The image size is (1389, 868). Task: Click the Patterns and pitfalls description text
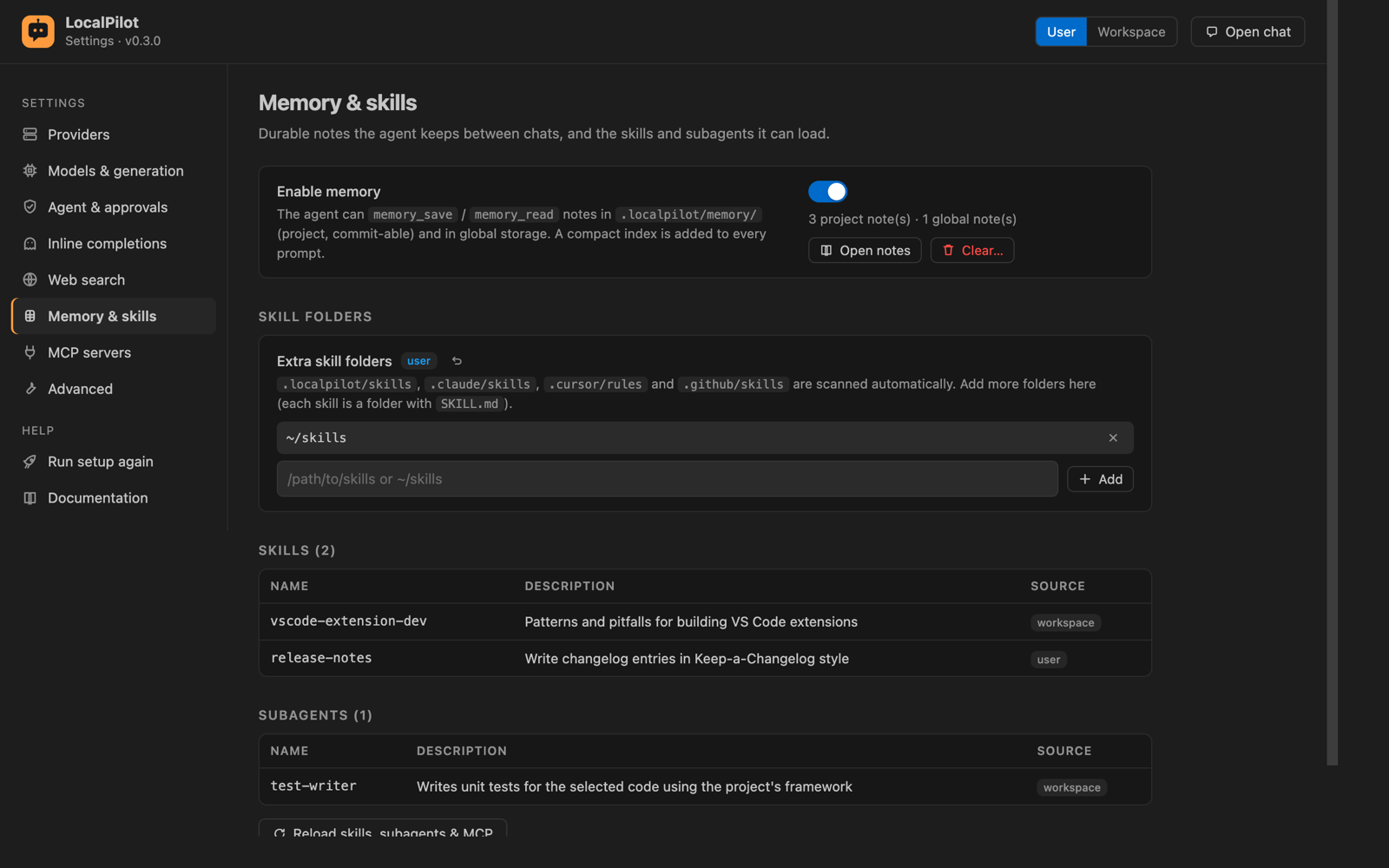691,622
